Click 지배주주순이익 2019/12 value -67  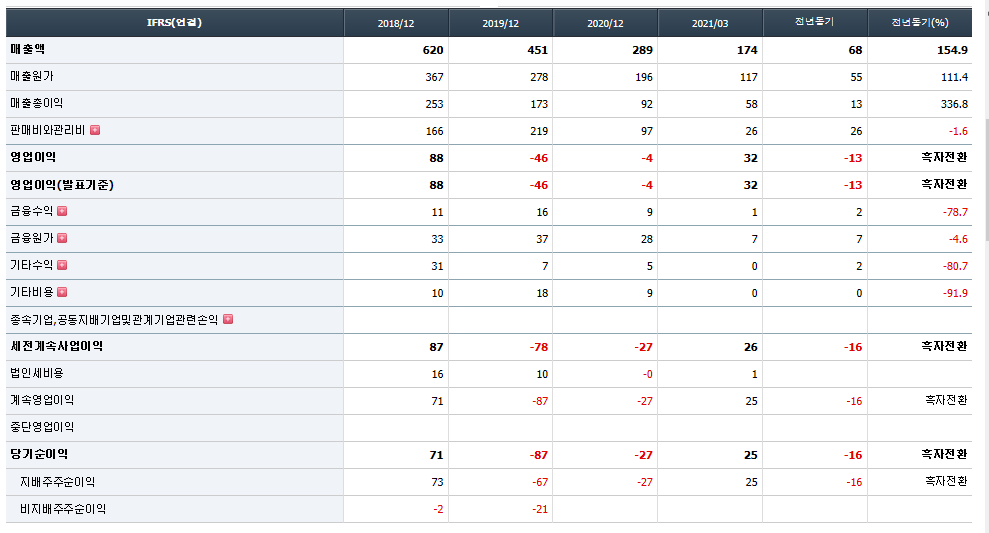(x=540, y=482)
